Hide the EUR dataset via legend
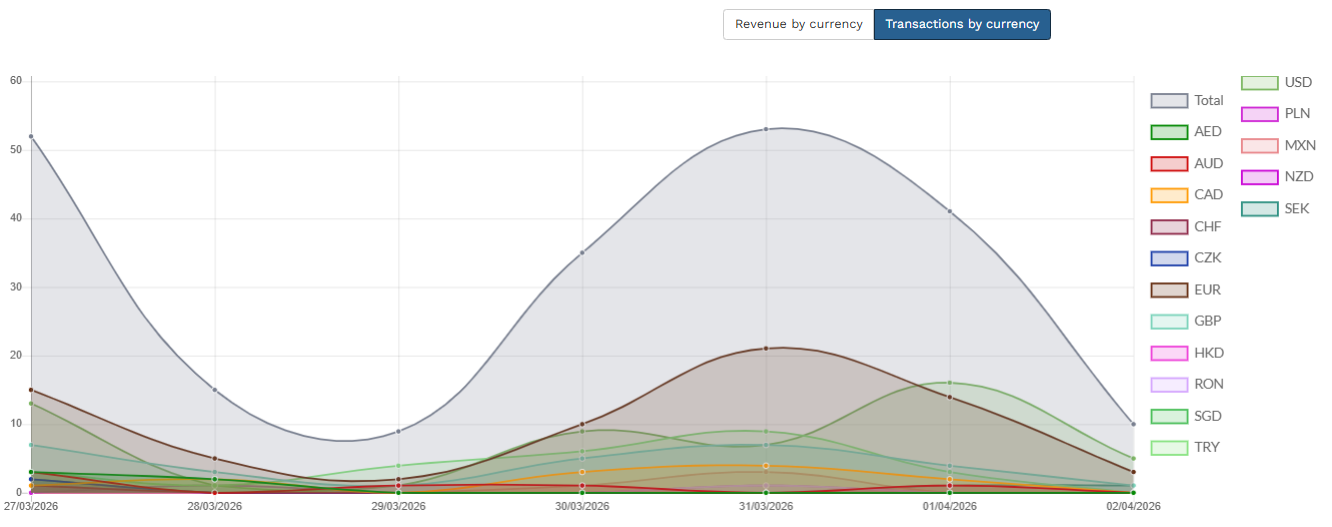The width and height of the screenshot is (1332, 527). click(x=1187, y=290)
